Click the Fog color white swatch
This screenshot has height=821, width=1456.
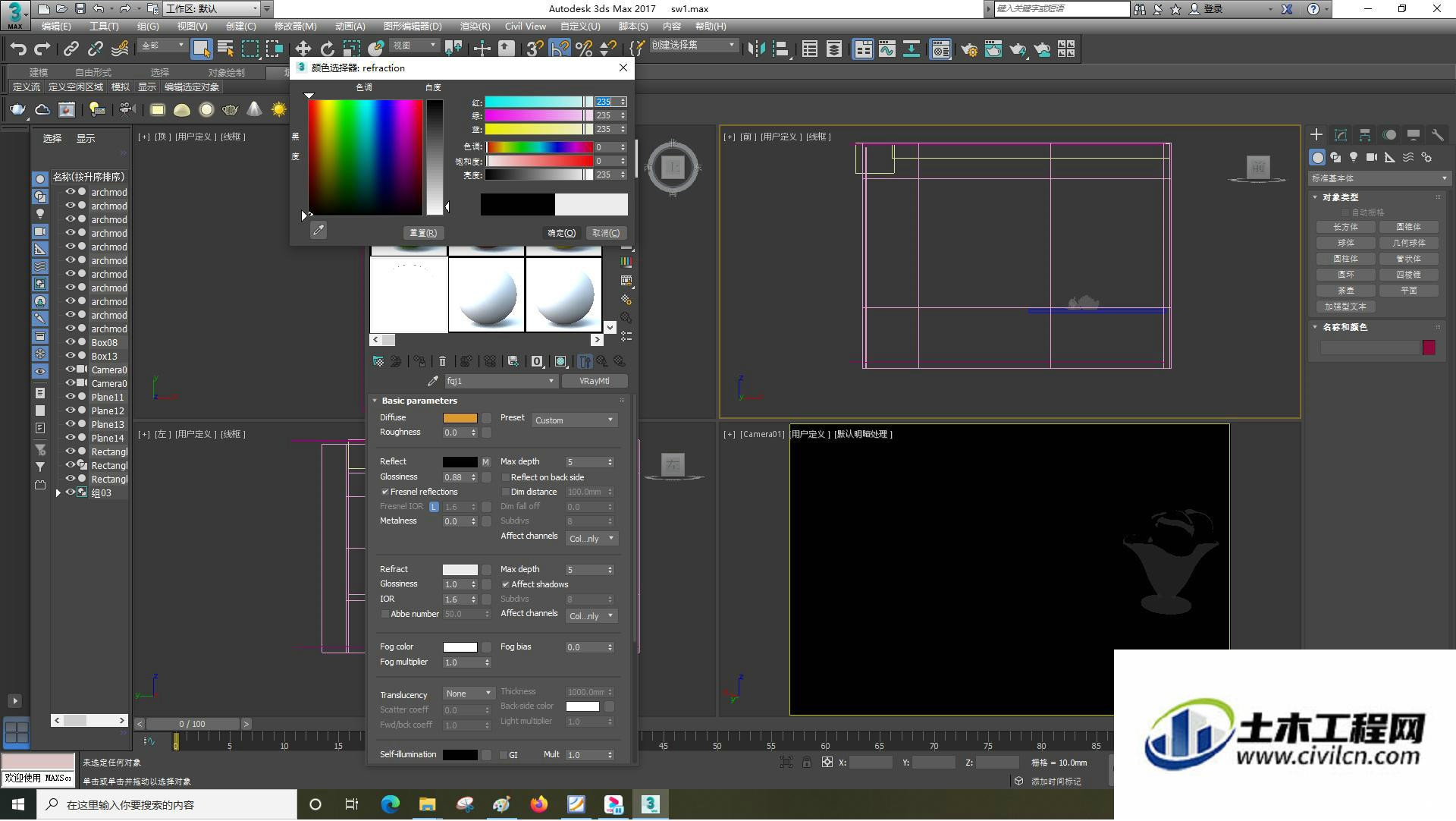pos(460,648)
